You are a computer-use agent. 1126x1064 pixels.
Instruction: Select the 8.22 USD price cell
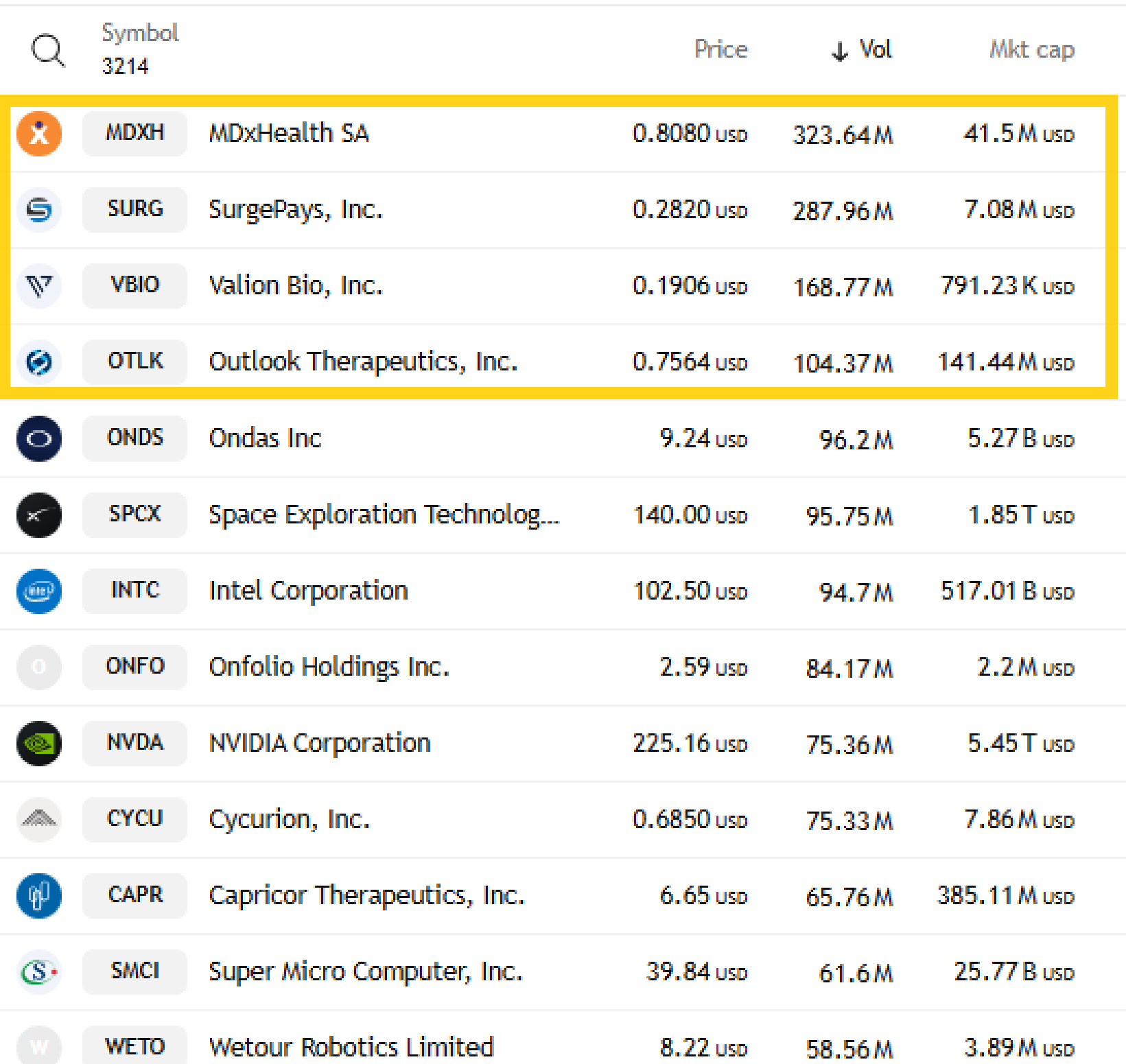[x=703, y=1048]
